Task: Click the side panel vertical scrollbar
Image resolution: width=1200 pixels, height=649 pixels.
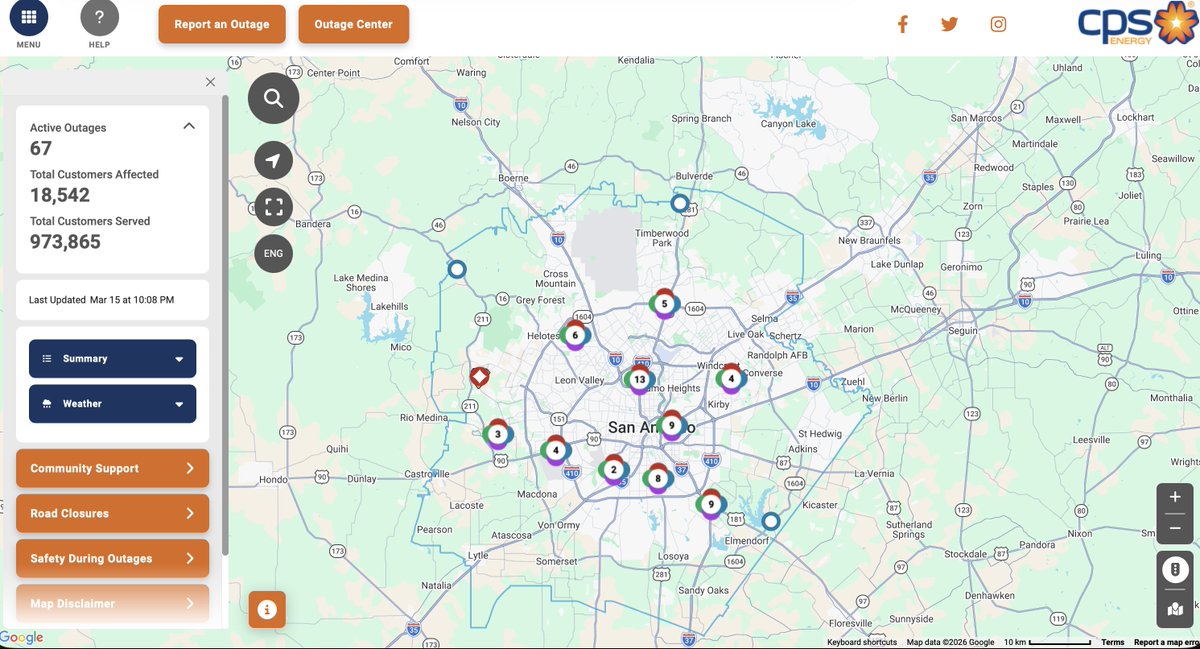Action: tap(225, 326)
